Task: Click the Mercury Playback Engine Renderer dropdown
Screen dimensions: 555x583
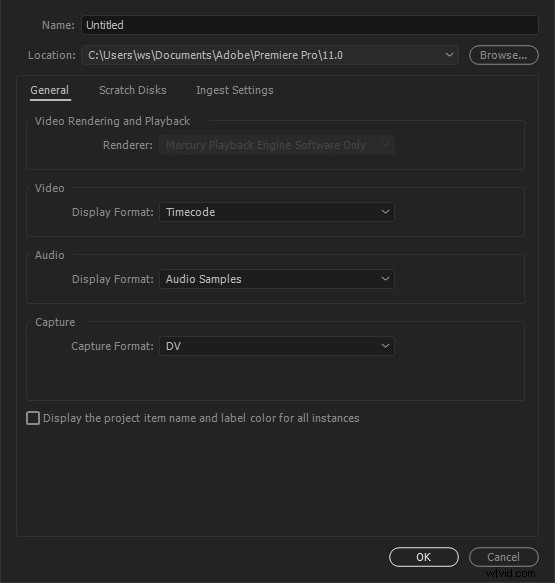Action: click(277, 145)
